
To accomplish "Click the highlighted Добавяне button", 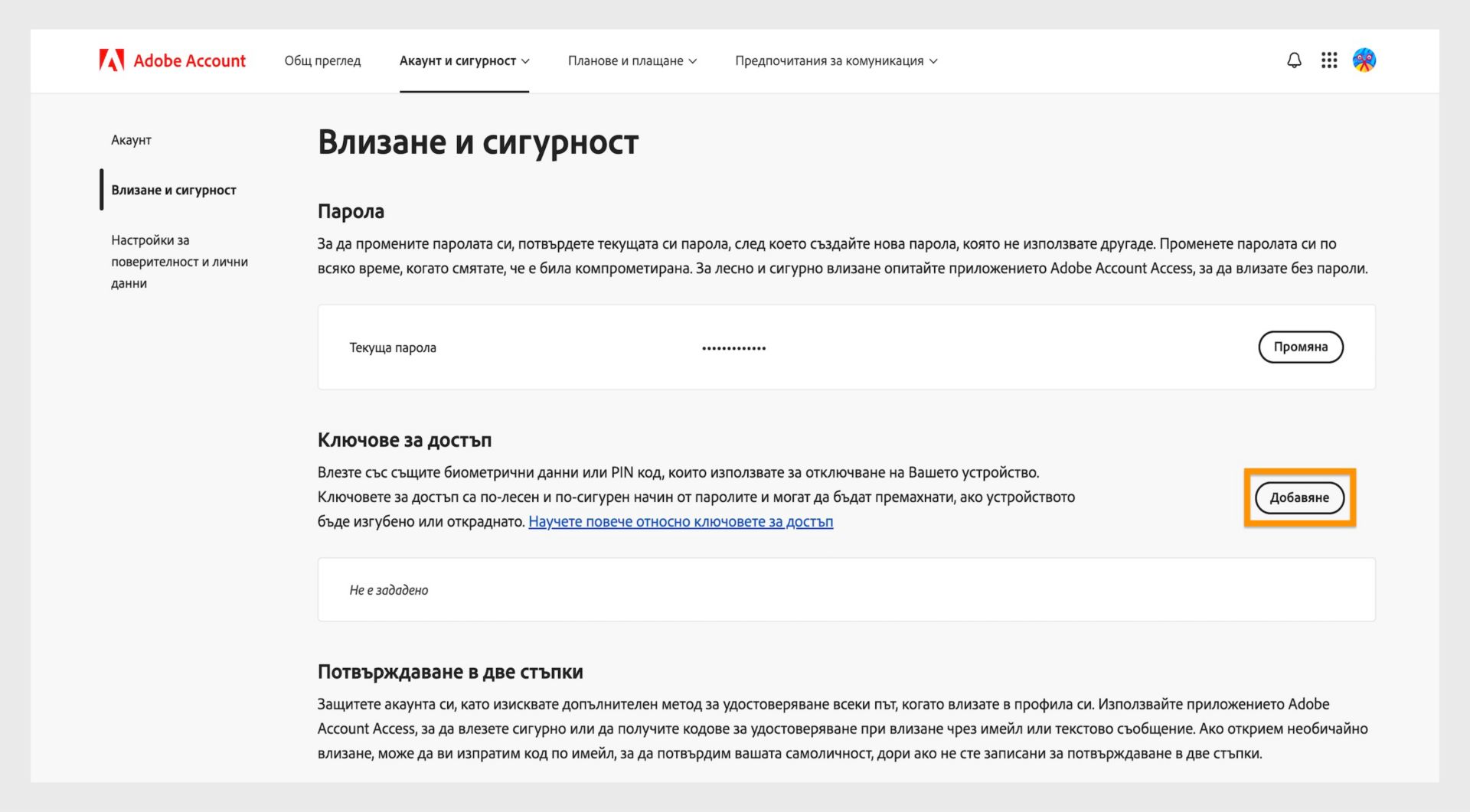I will (x=1299, y=497).
